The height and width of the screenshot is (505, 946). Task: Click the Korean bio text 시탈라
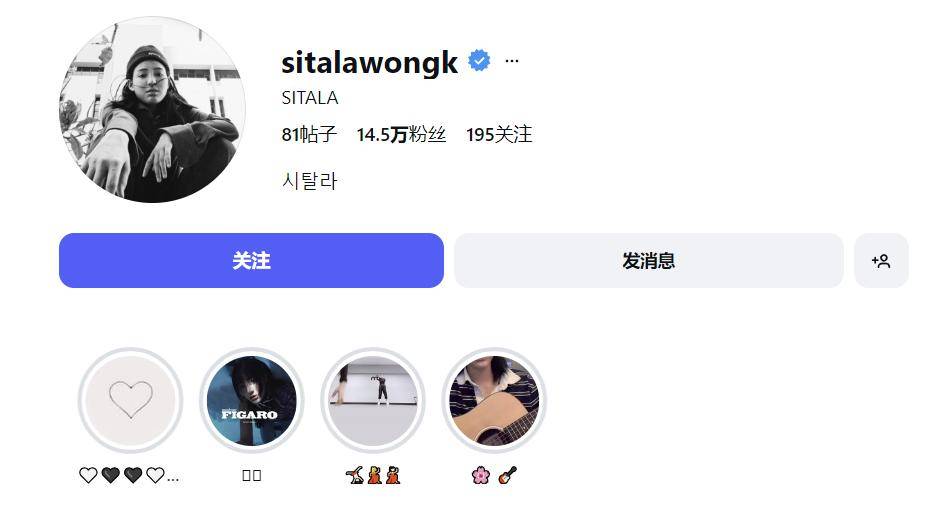(310, 181)
